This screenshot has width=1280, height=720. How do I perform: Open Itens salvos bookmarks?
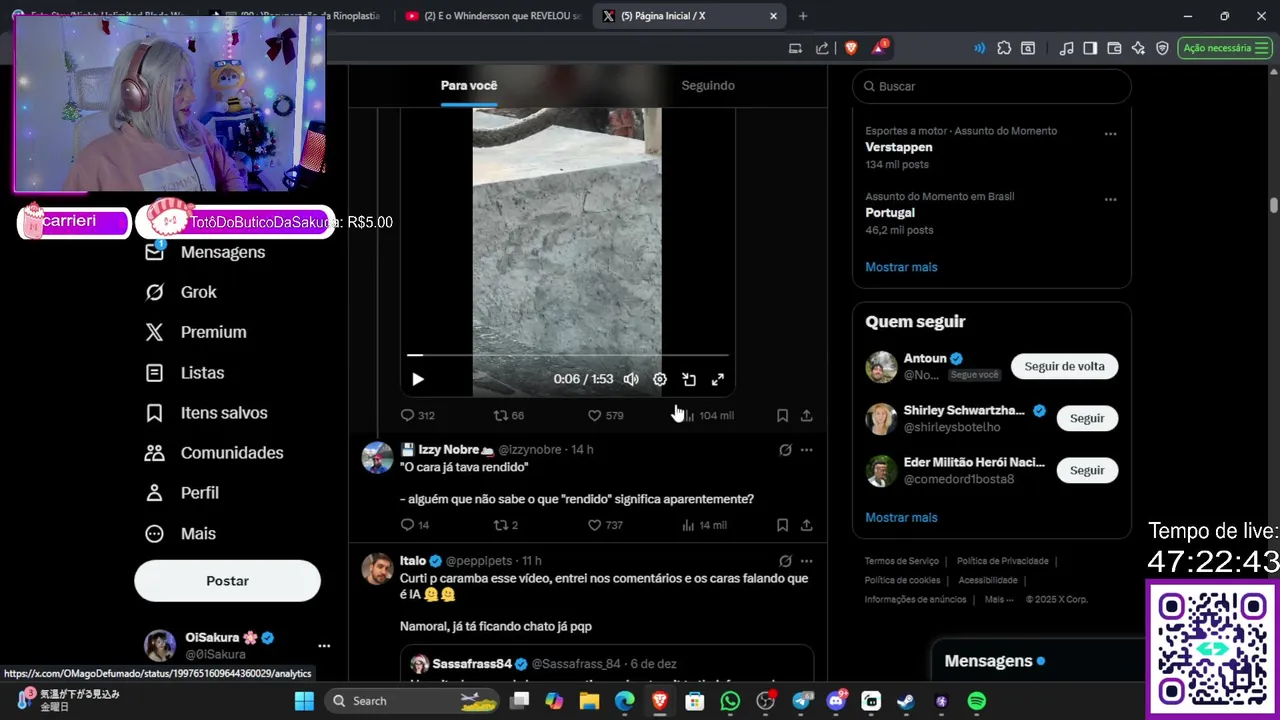(207, 413)
